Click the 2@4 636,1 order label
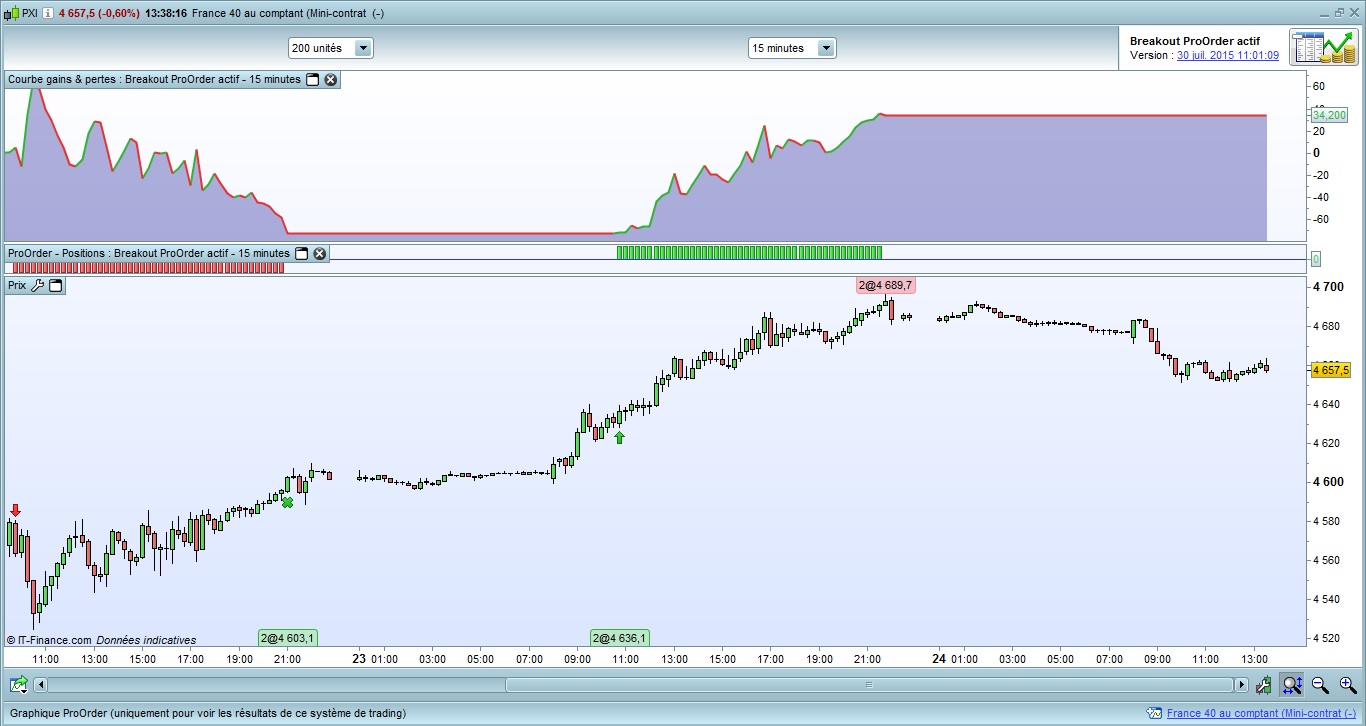This screenshot has width=1366, height=726. pos(620,638)
